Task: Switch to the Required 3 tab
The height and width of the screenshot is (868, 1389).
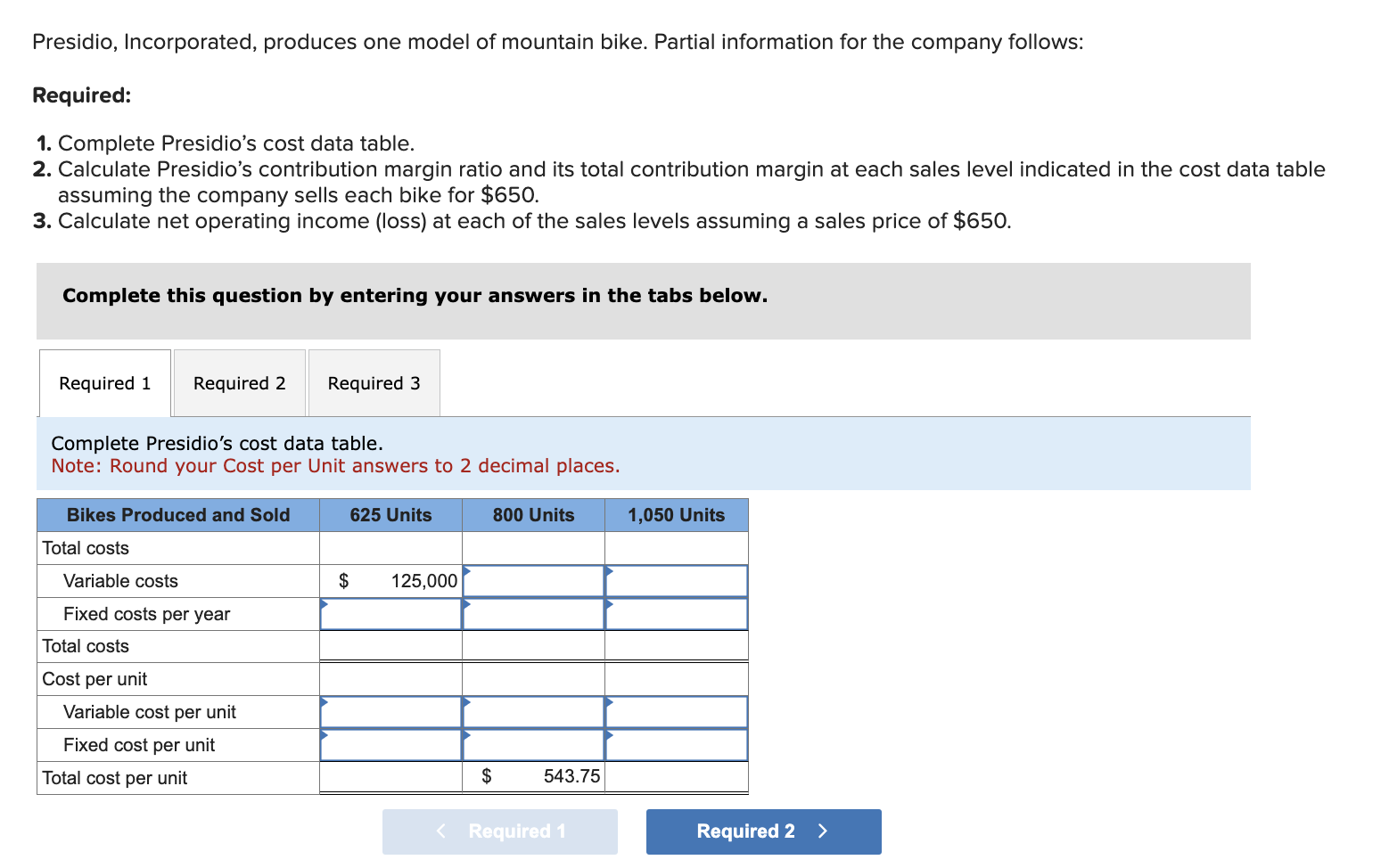Action: (x=373, y=383)
